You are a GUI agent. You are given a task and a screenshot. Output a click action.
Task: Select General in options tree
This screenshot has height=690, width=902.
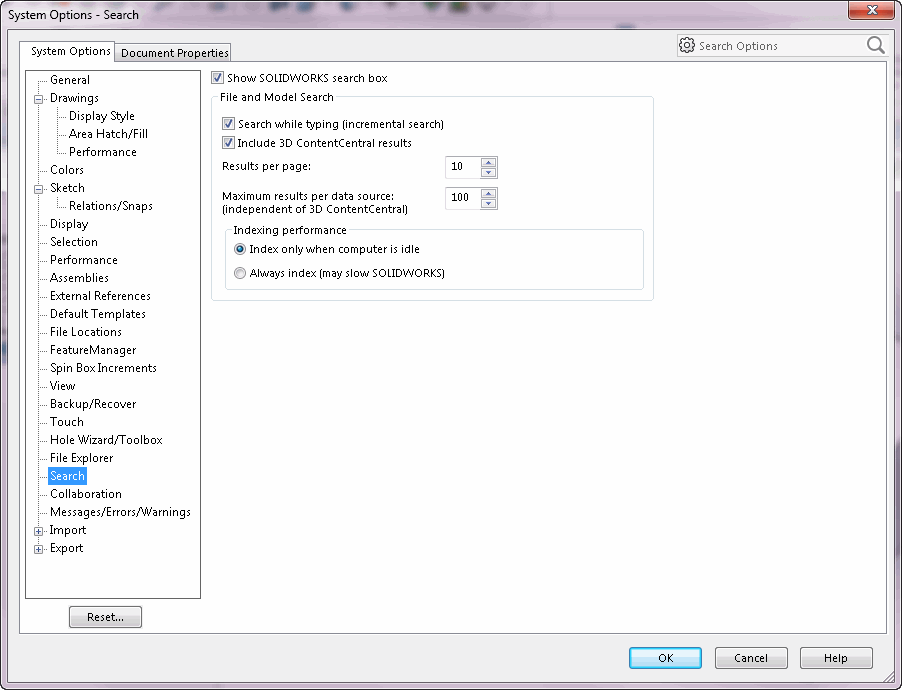tap(70, 80)
